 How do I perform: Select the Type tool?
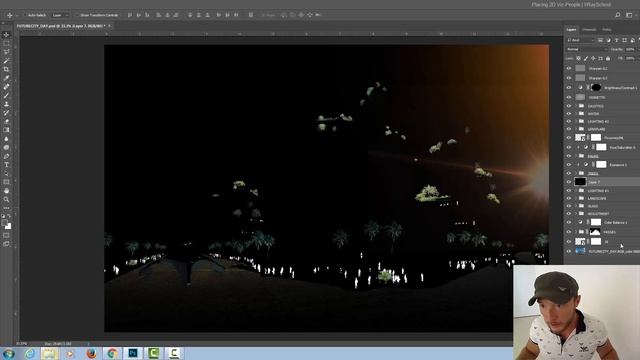coord(6,165)
